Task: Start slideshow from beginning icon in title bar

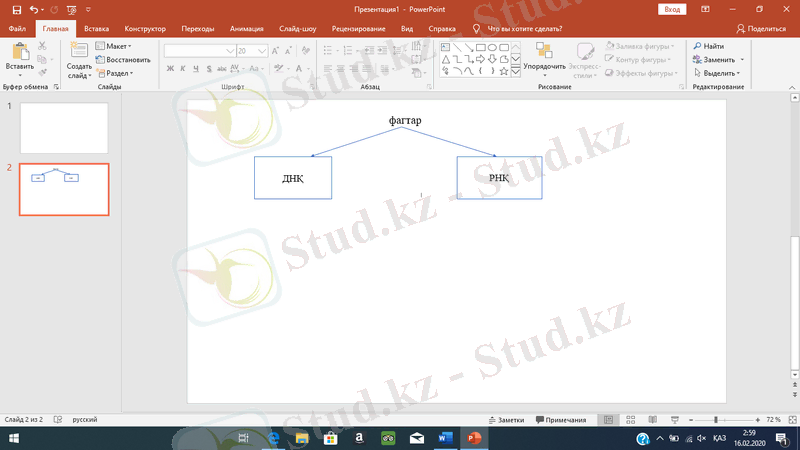Action: point(71,10)
